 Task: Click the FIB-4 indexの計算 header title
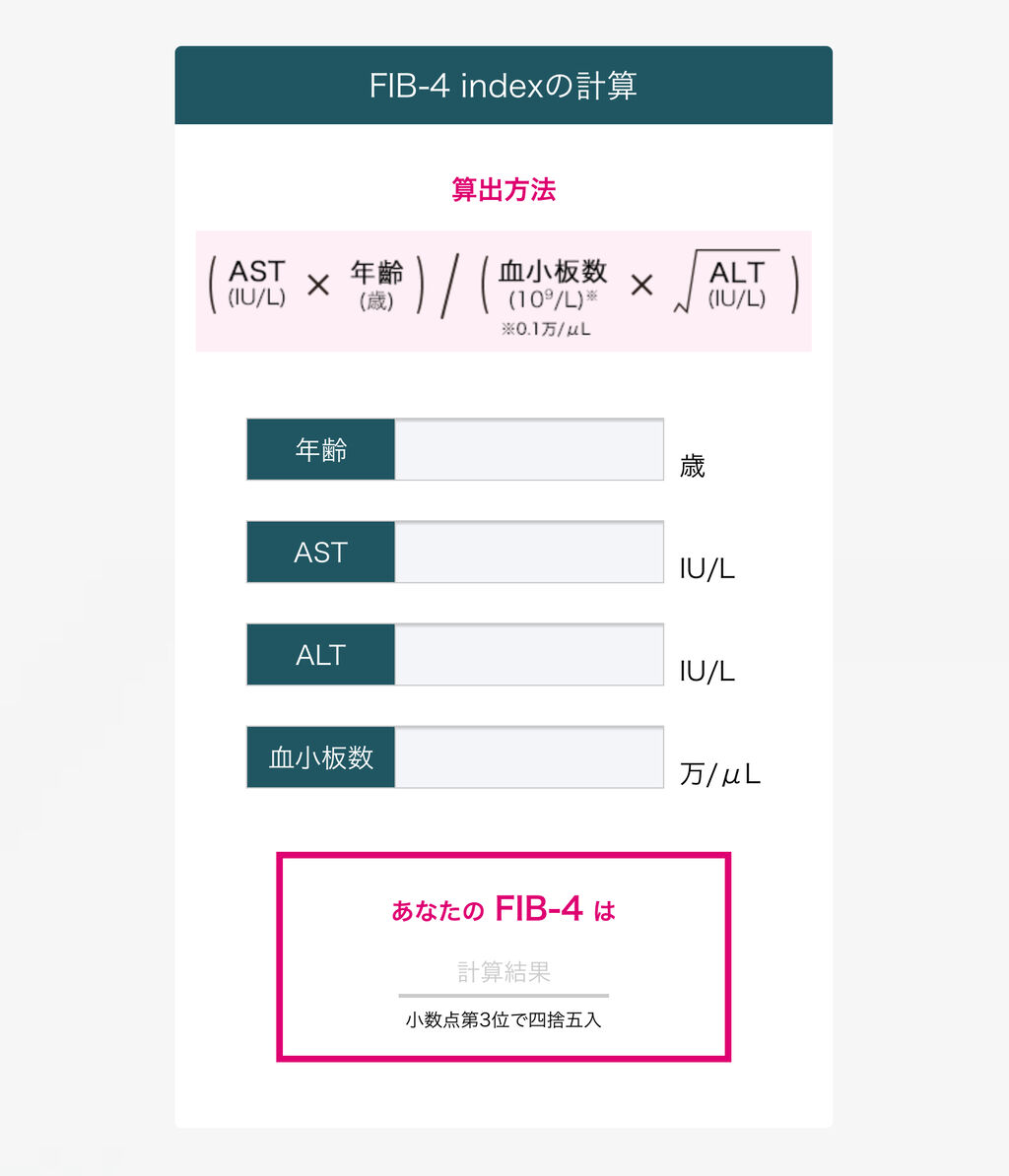pos(504,86)
